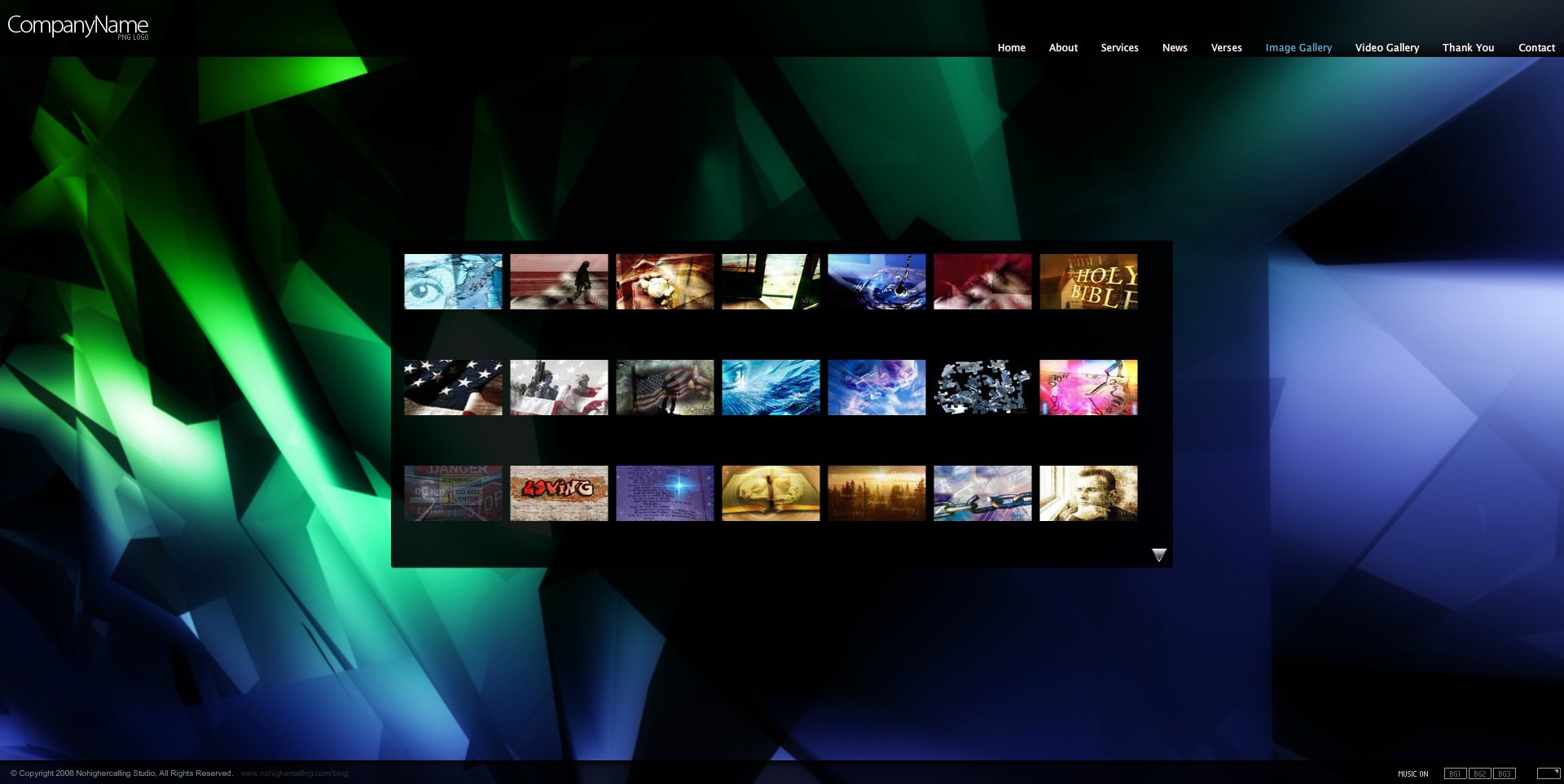Open the graffiti brick wall thumbnail
This screenshot has width=1564, height=784.
559,493
